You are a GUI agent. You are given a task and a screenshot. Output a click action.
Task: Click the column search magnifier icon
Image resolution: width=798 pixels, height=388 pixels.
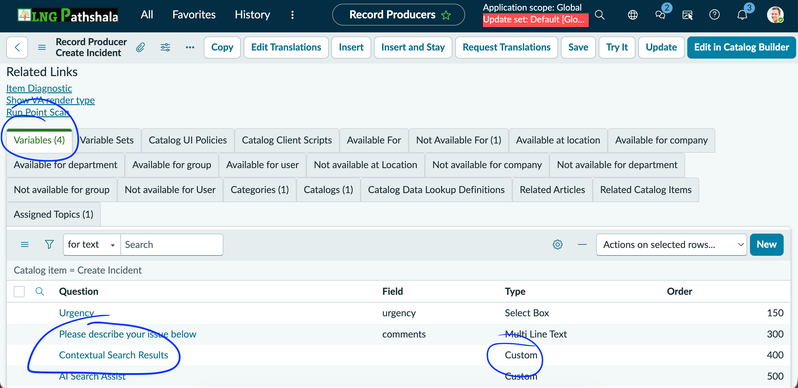[40, 292]
